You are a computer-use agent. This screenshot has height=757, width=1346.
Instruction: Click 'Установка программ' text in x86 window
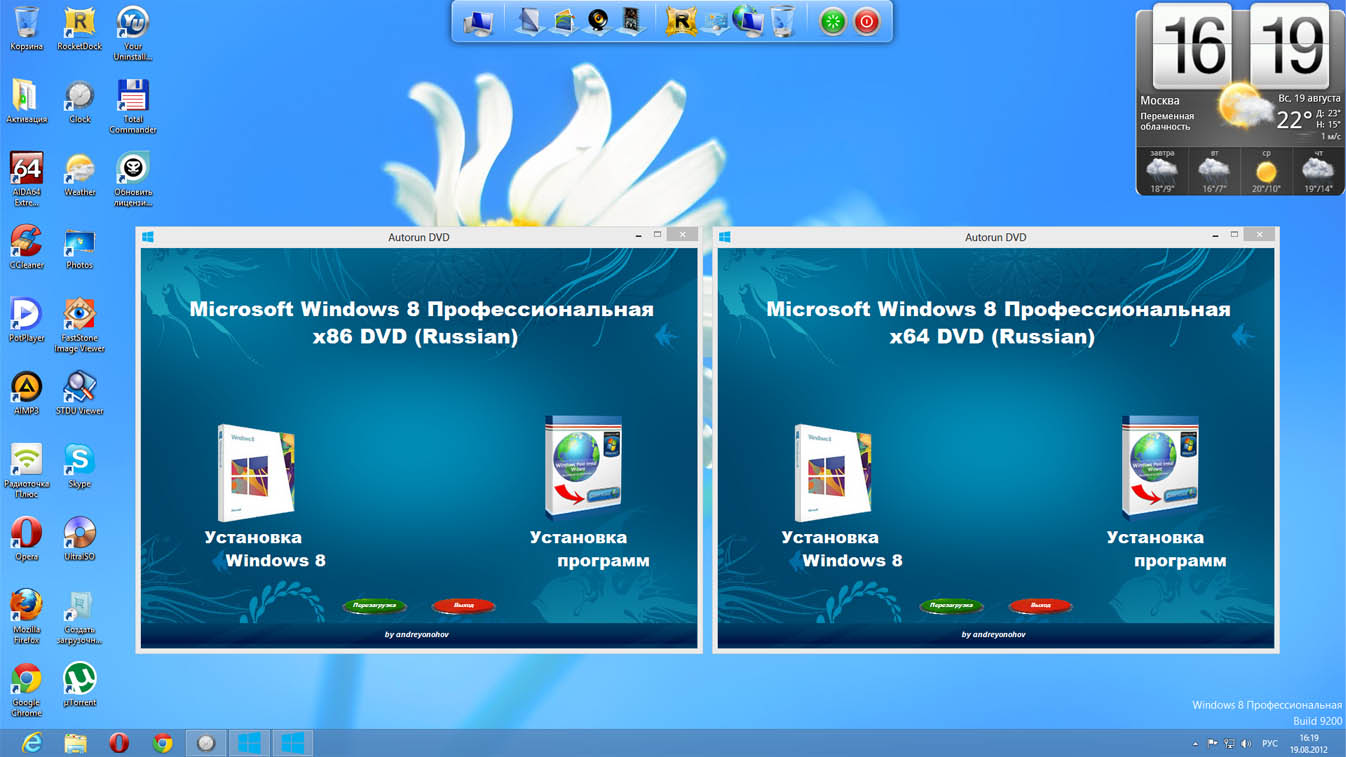point(589,549)
